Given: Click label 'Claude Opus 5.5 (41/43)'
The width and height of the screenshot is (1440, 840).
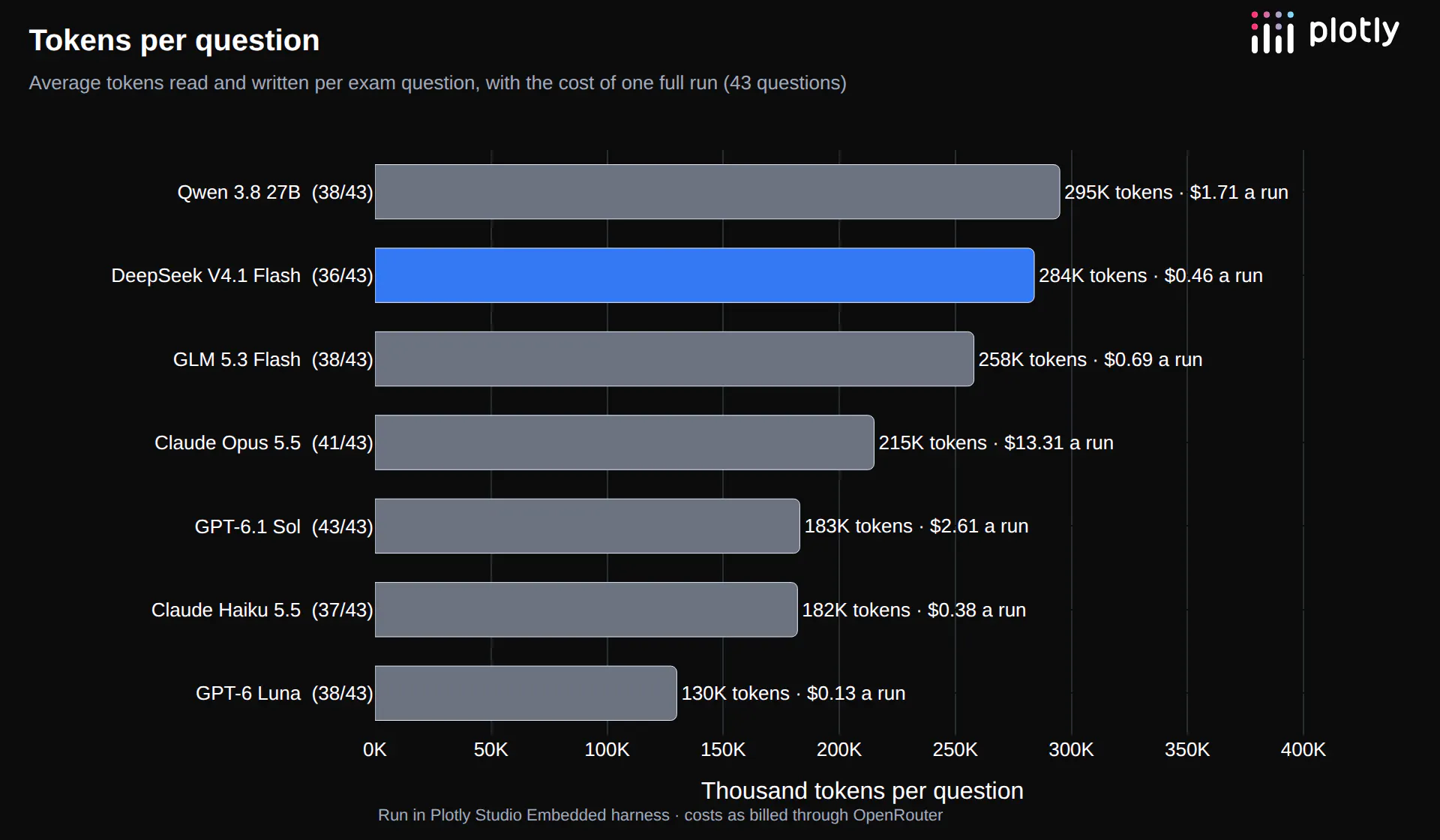Looking at the screenshot, I should click(x=264, y=442).
